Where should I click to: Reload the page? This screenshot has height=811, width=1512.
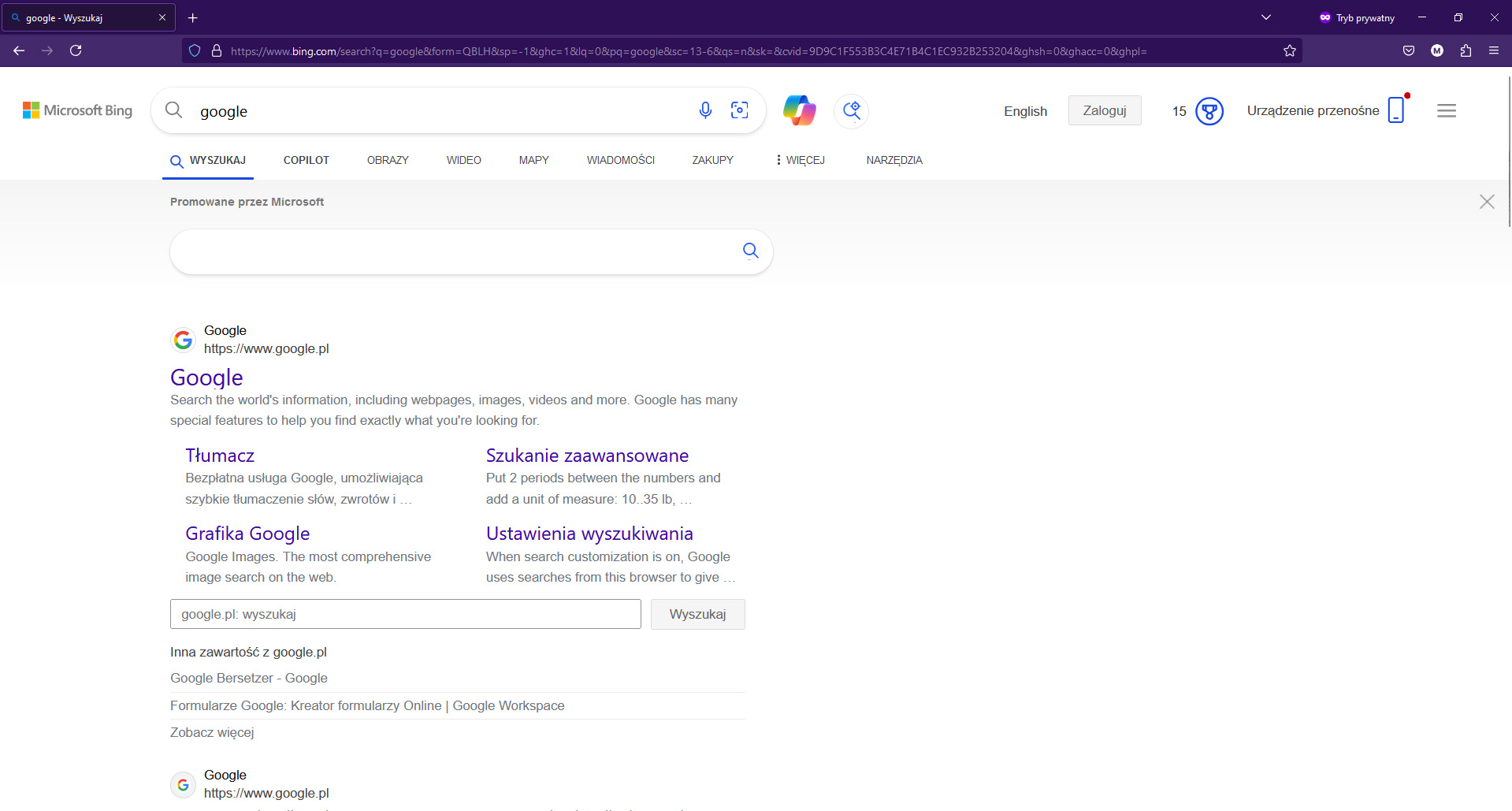click(76, 50)
